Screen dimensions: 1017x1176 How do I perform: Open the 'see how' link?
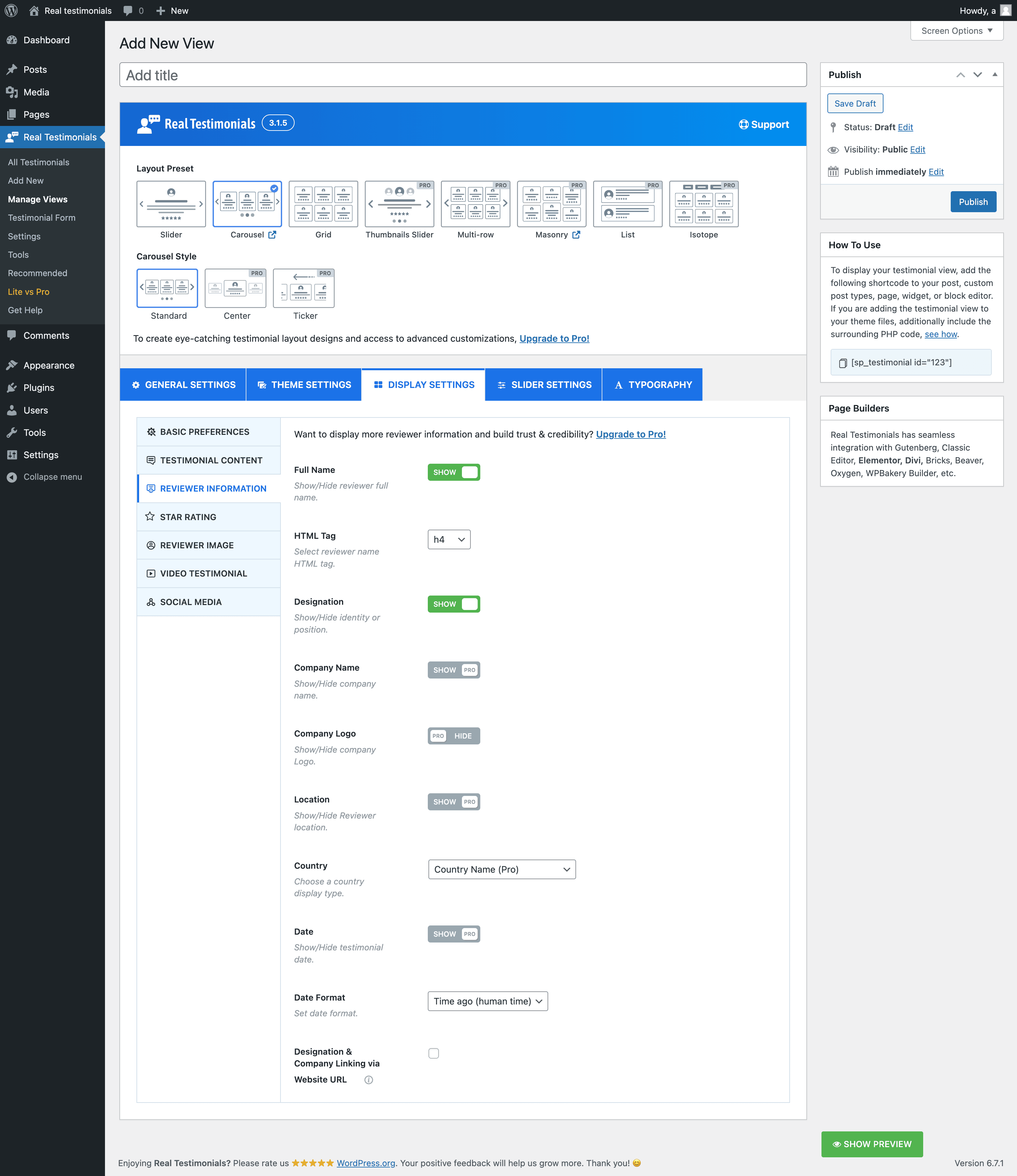click(x=941, y=334)
